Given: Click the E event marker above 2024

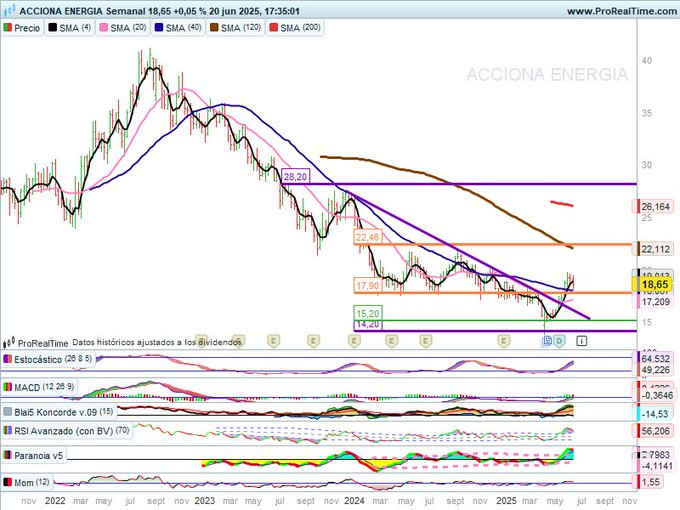Looking at the screenshot, I should (354, 341).
